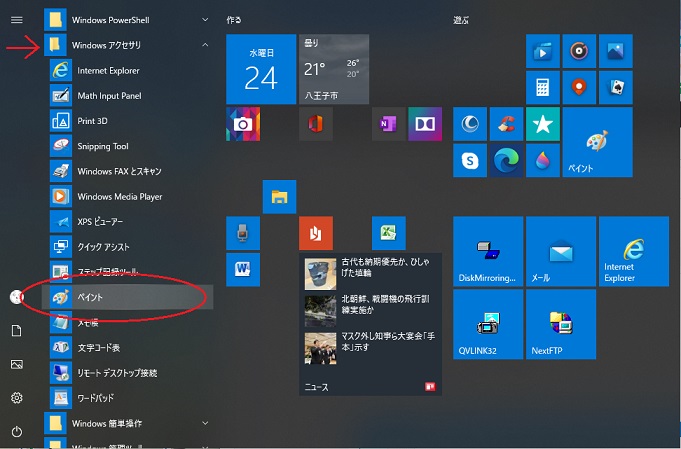The width and height of the screenshot is (681, 449).
Task: Open the hamburger menu at top of Start
Action: [17, 20]
